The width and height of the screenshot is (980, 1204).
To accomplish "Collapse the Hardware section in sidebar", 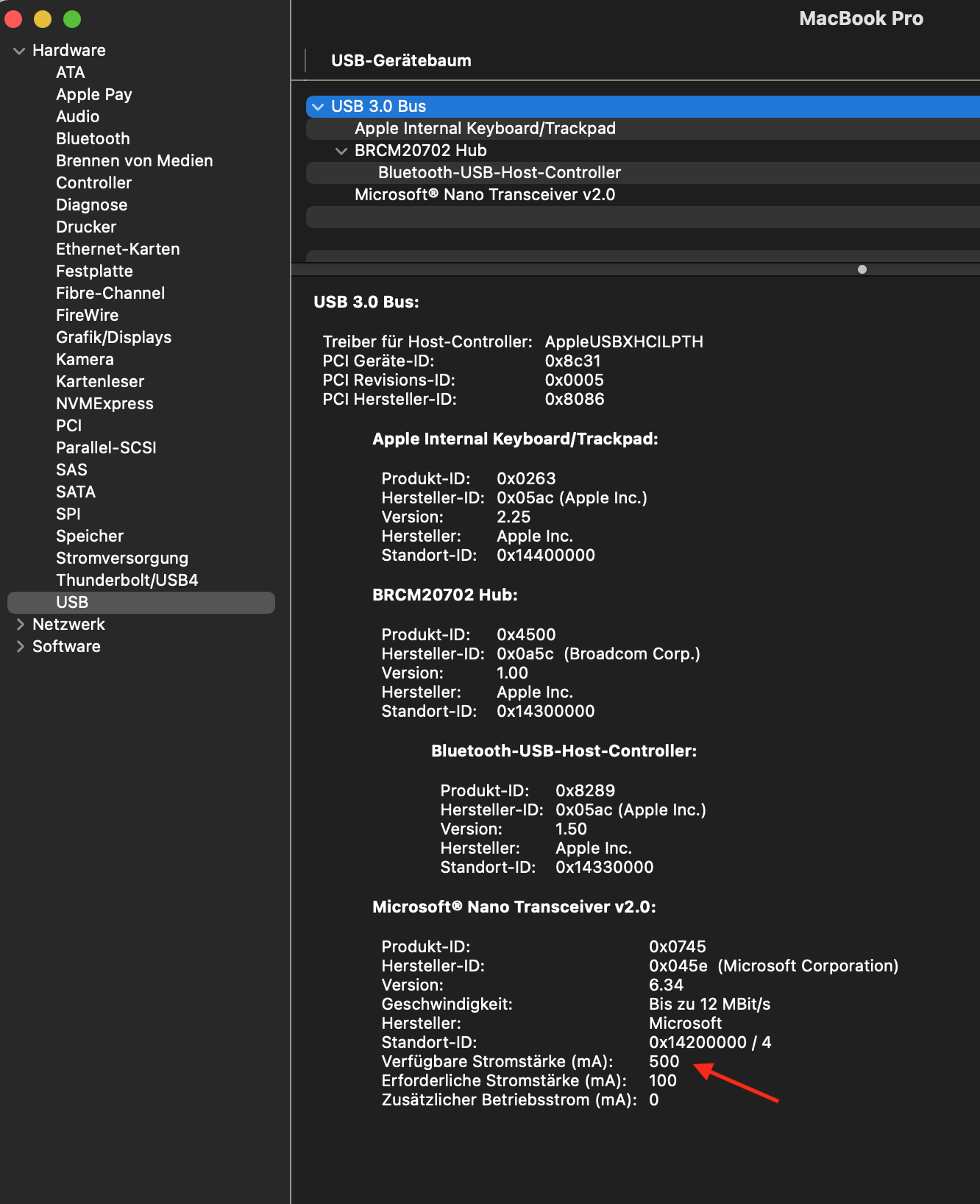I will click(x=19, y=51).
